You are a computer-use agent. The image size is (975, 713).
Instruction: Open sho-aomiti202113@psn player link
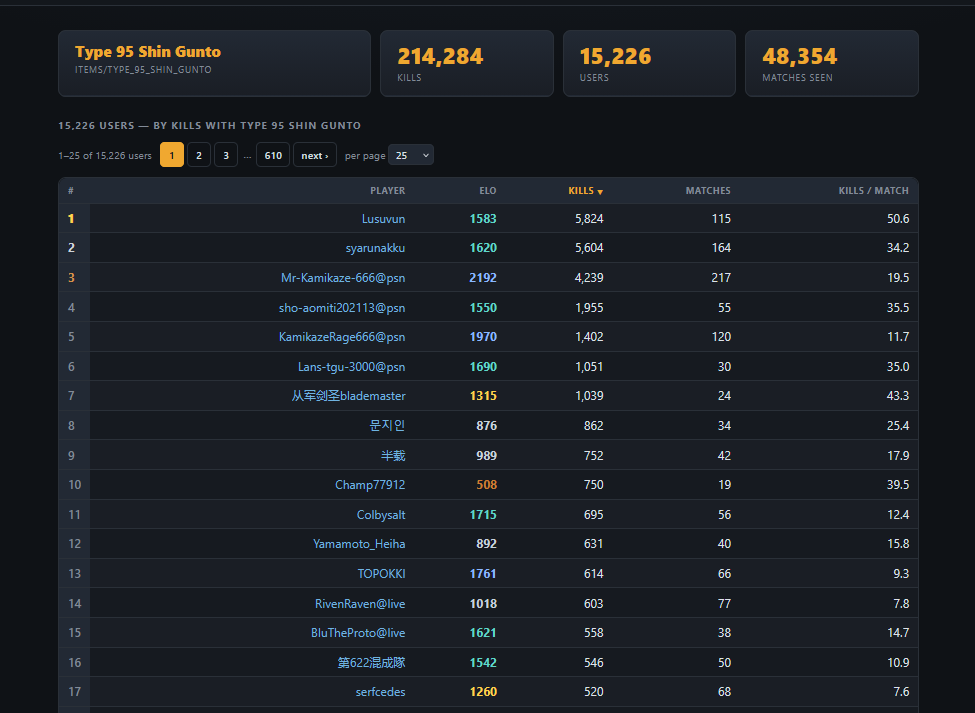click(x=341, y=308)
